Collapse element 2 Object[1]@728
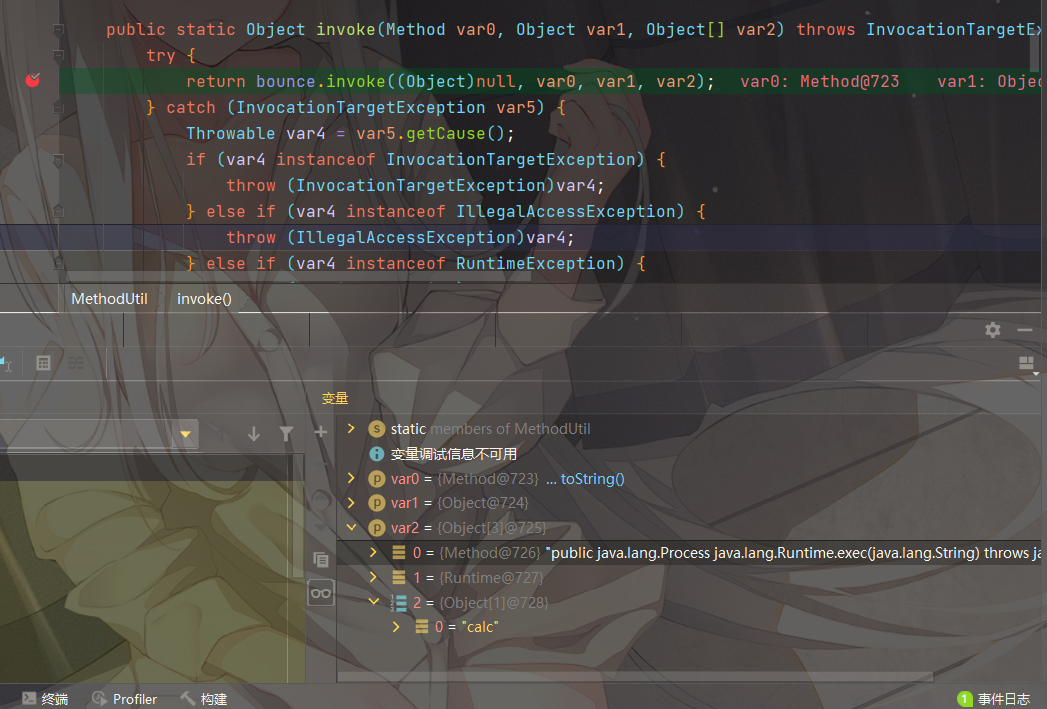1047x709 pixels. pyautogui.click(x=373, y=602)
